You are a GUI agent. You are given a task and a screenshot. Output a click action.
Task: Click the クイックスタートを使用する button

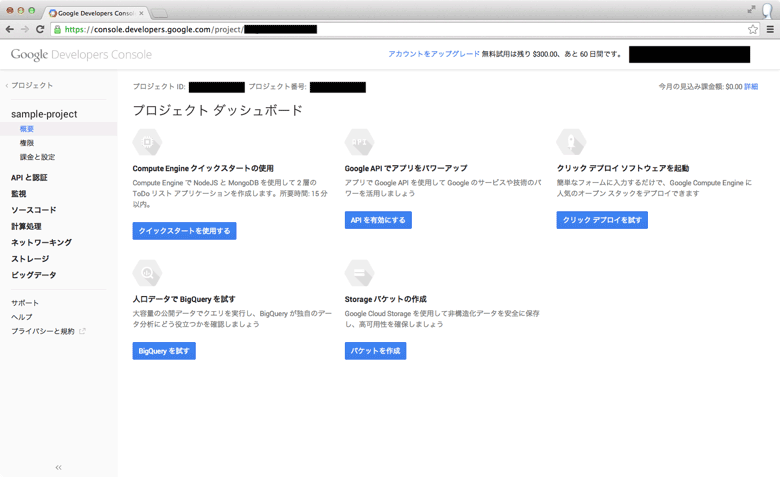[x=185, y=231]
